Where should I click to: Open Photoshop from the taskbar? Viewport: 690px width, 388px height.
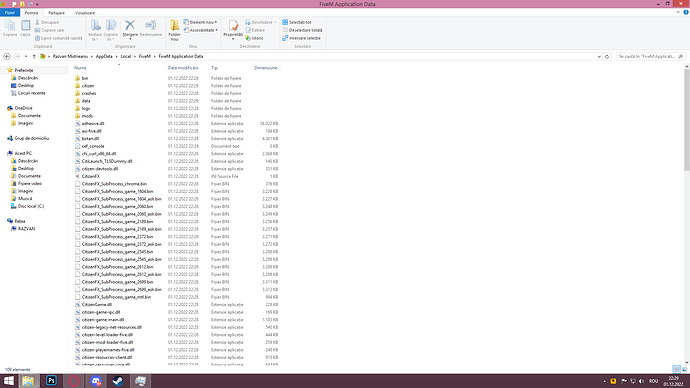(x=51, y=381)
